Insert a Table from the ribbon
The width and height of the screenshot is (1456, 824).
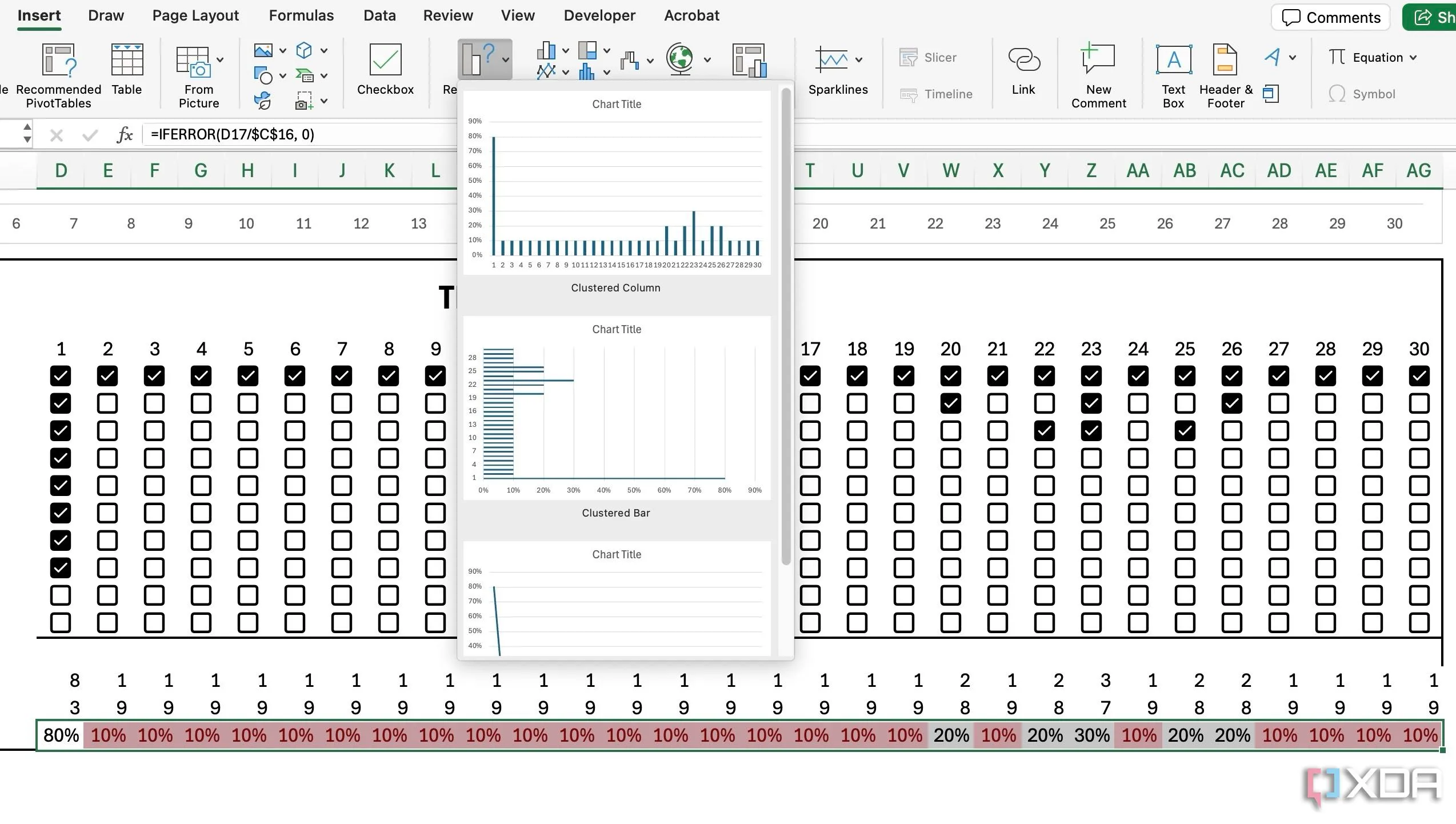(126, 69)
